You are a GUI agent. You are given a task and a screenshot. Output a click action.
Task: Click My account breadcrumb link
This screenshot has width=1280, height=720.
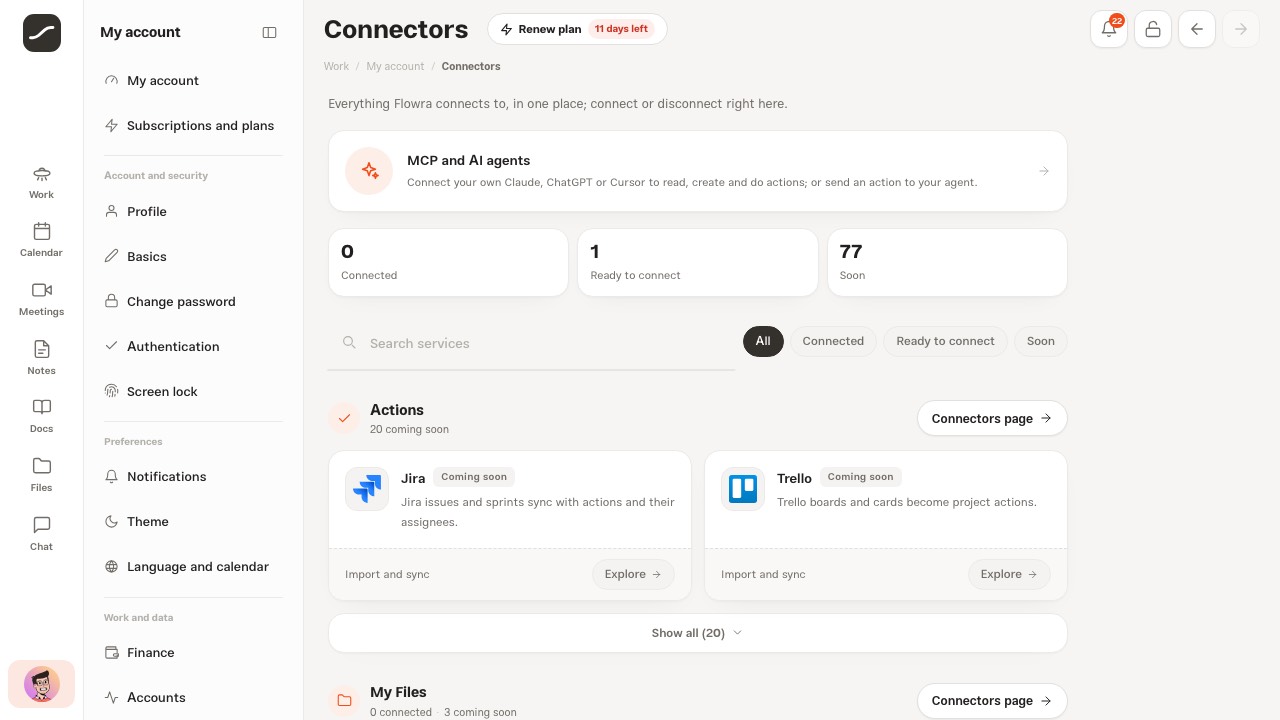click(x=395, y=66)
